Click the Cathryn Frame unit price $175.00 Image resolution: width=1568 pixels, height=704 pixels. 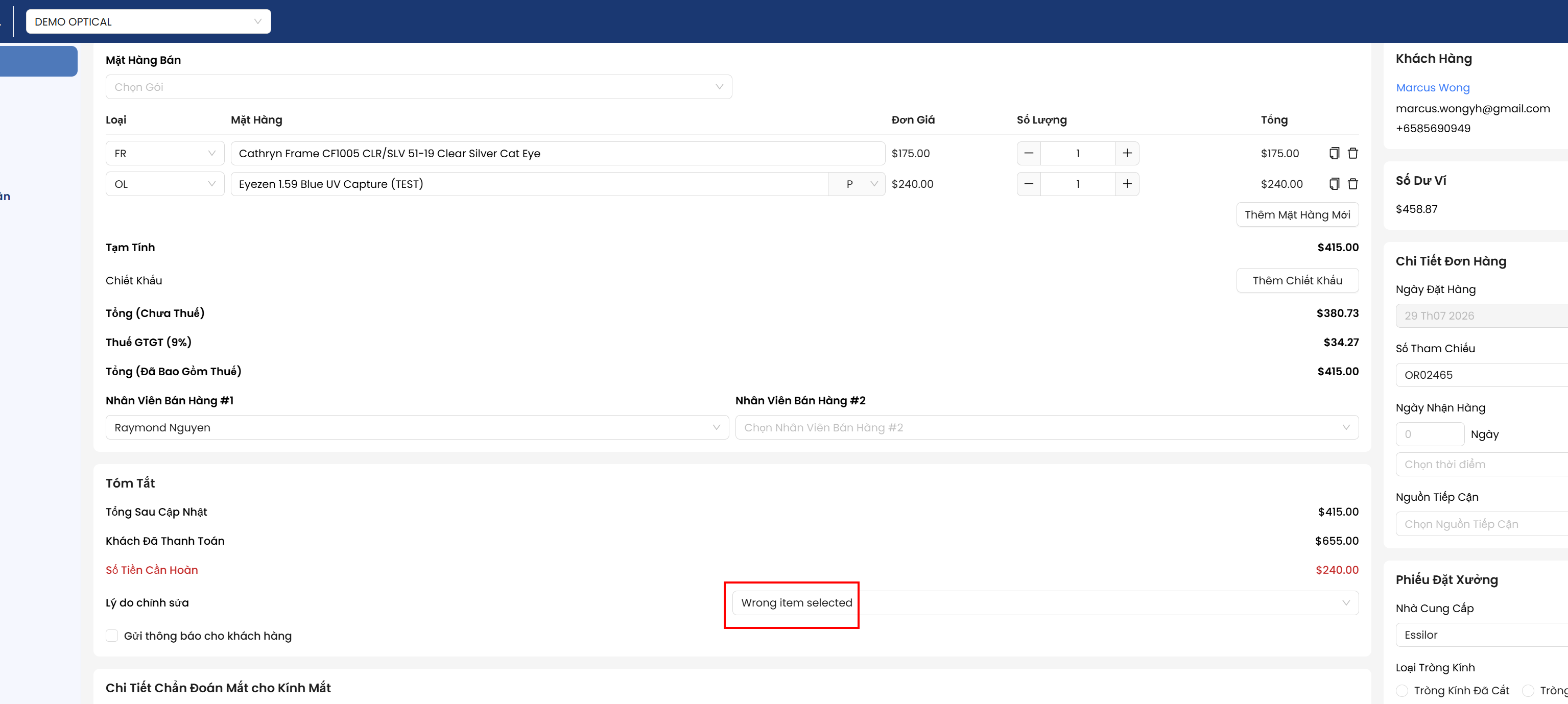pos(911,153)
